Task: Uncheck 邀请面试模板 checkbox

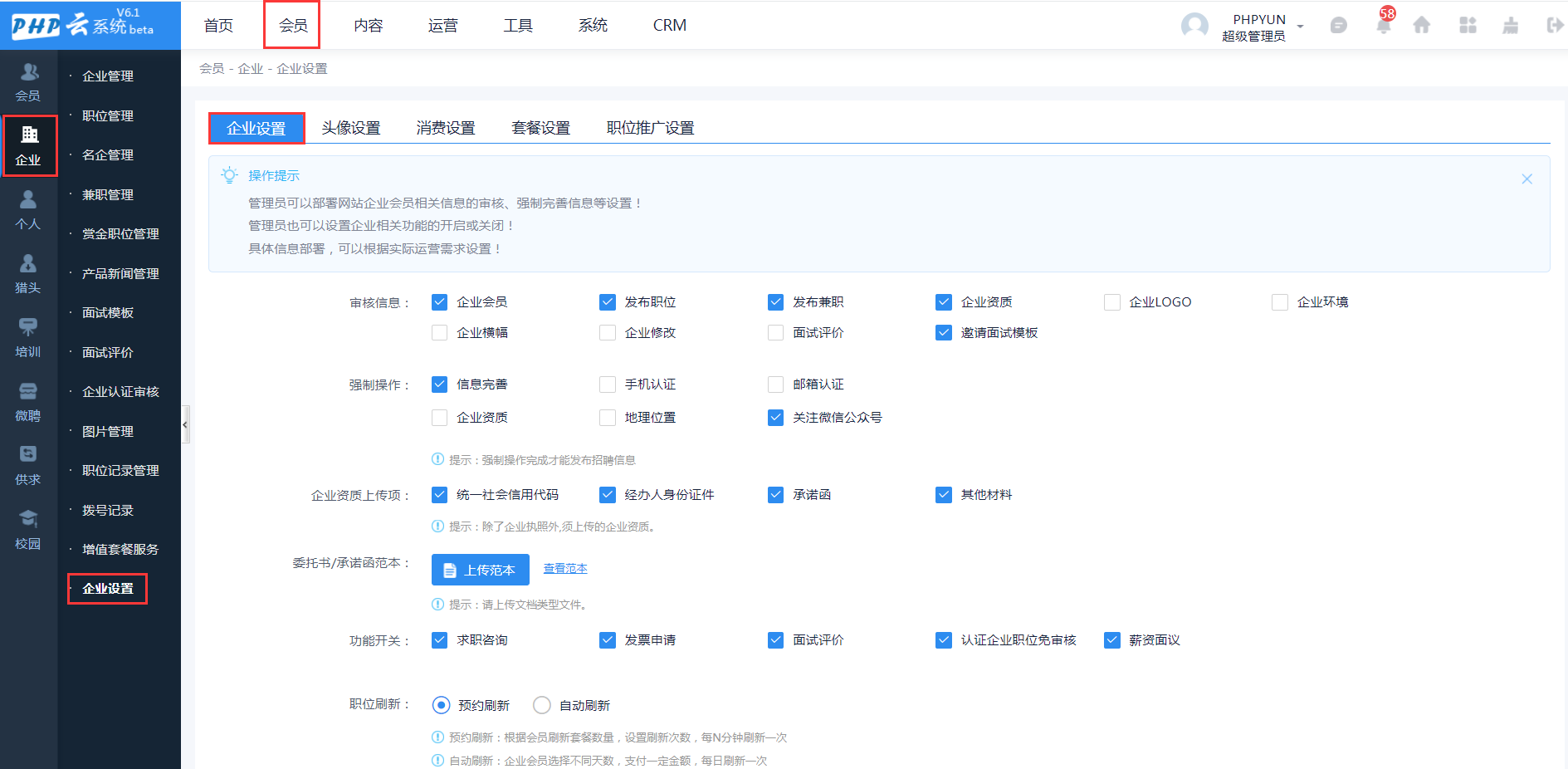Action: (x=944, y=333)
